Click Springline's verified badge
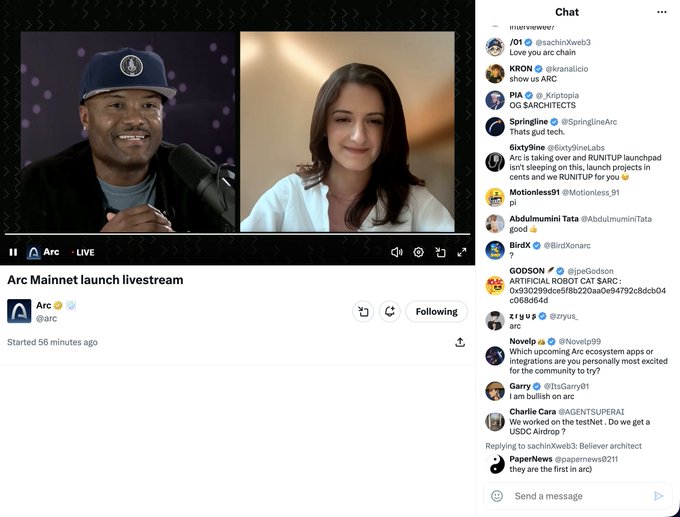Image resolution: width=680 pixels, height=517 pixels. pos(554,122)
